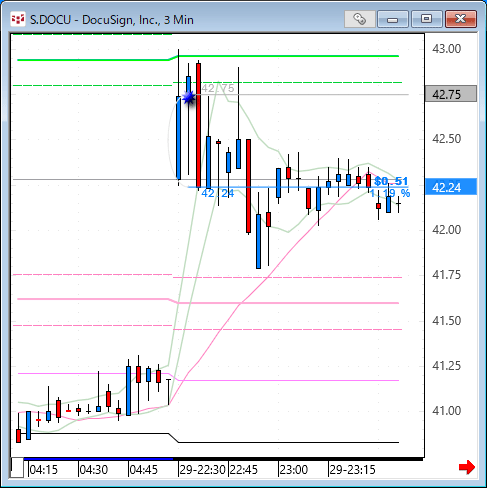
Task: Click the 41.75 price axis label
Action: point(446,275)
